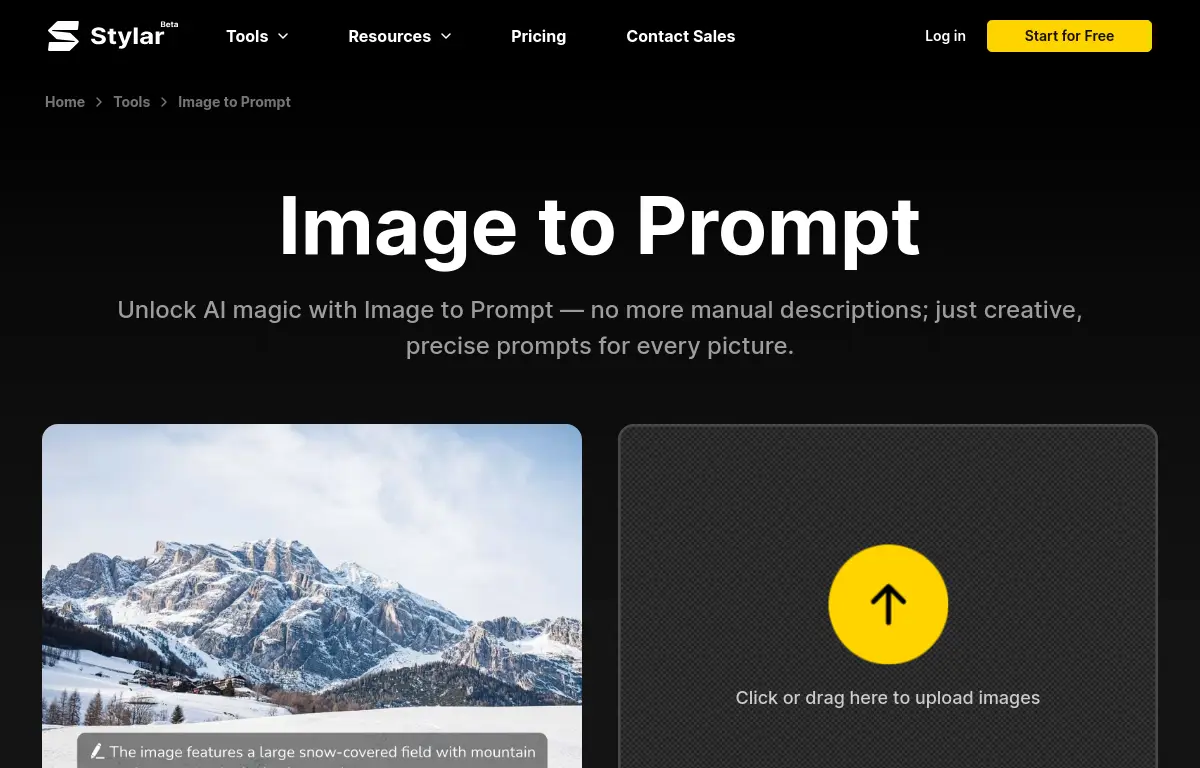1200x768 pixels.
Task: Expand the Resources dropdown chevron
Action: [x=446, y=36]
